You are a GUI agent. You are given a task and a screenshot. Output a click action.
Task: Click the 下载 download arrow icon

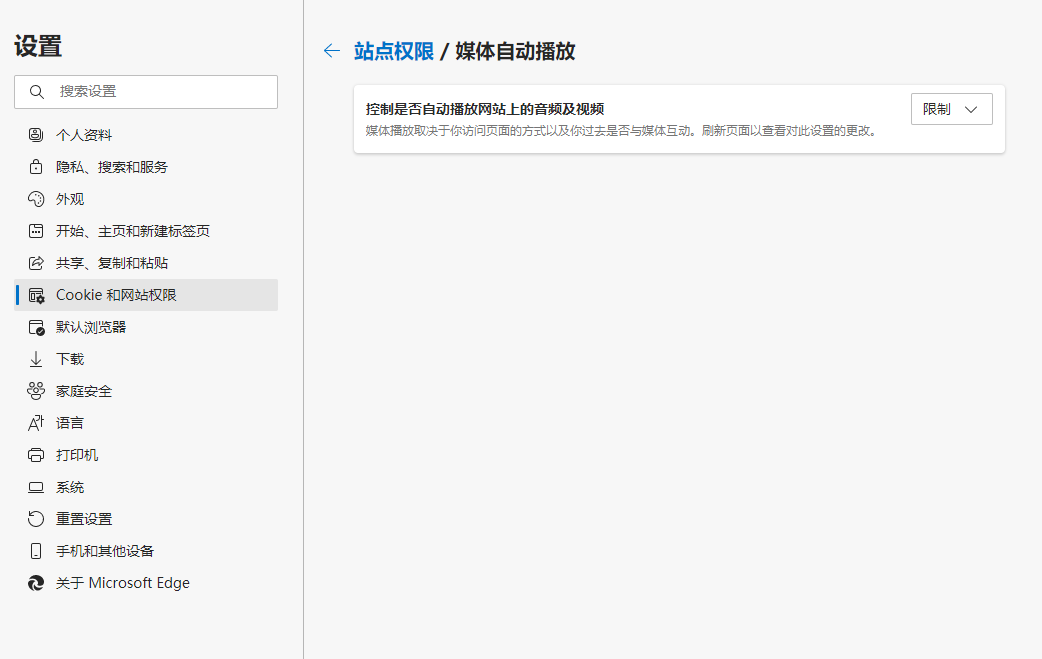point(37,358)
